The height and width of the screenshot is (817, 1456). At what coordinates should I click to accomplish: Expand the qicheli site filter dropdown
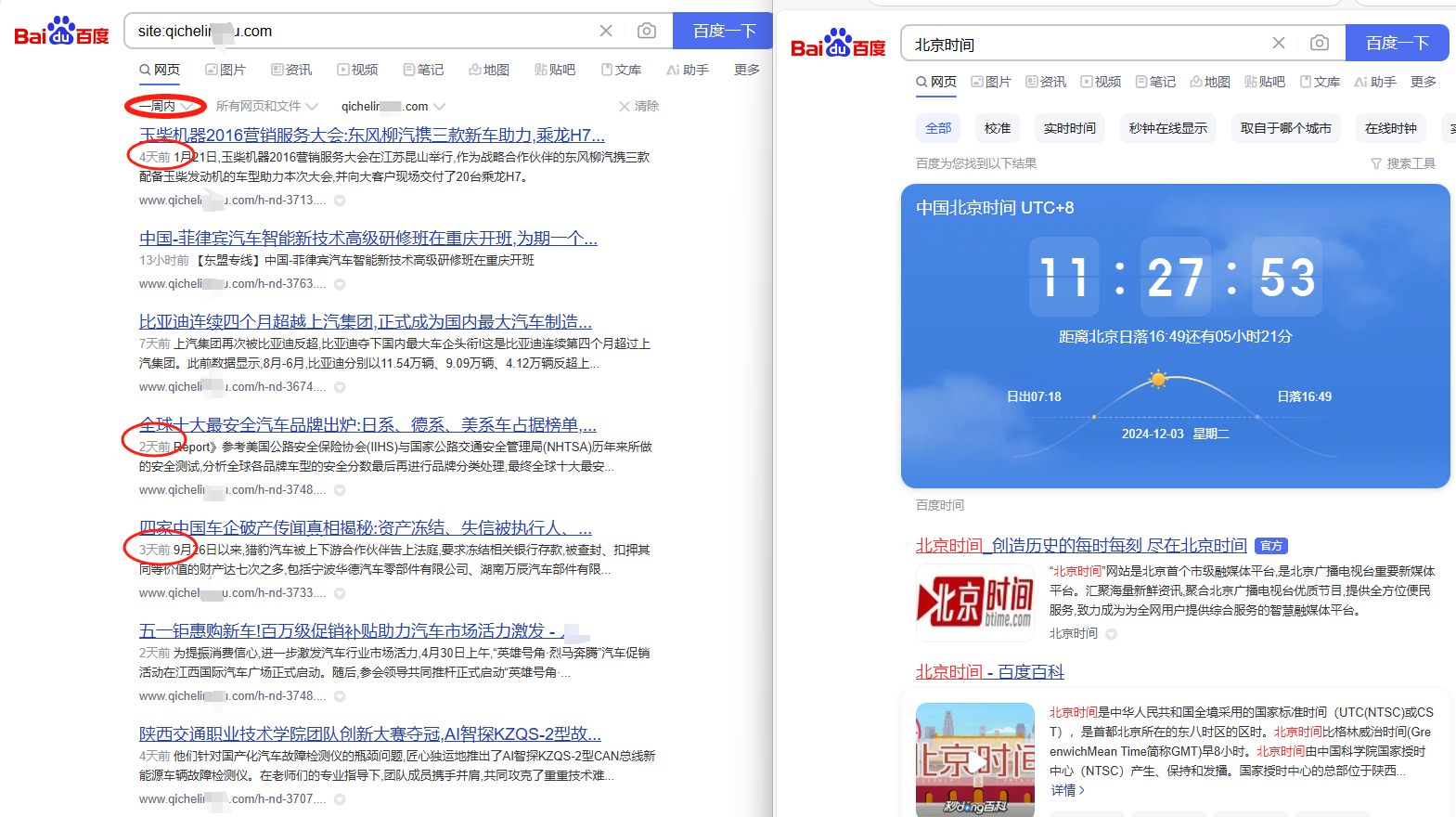point(393,106)
